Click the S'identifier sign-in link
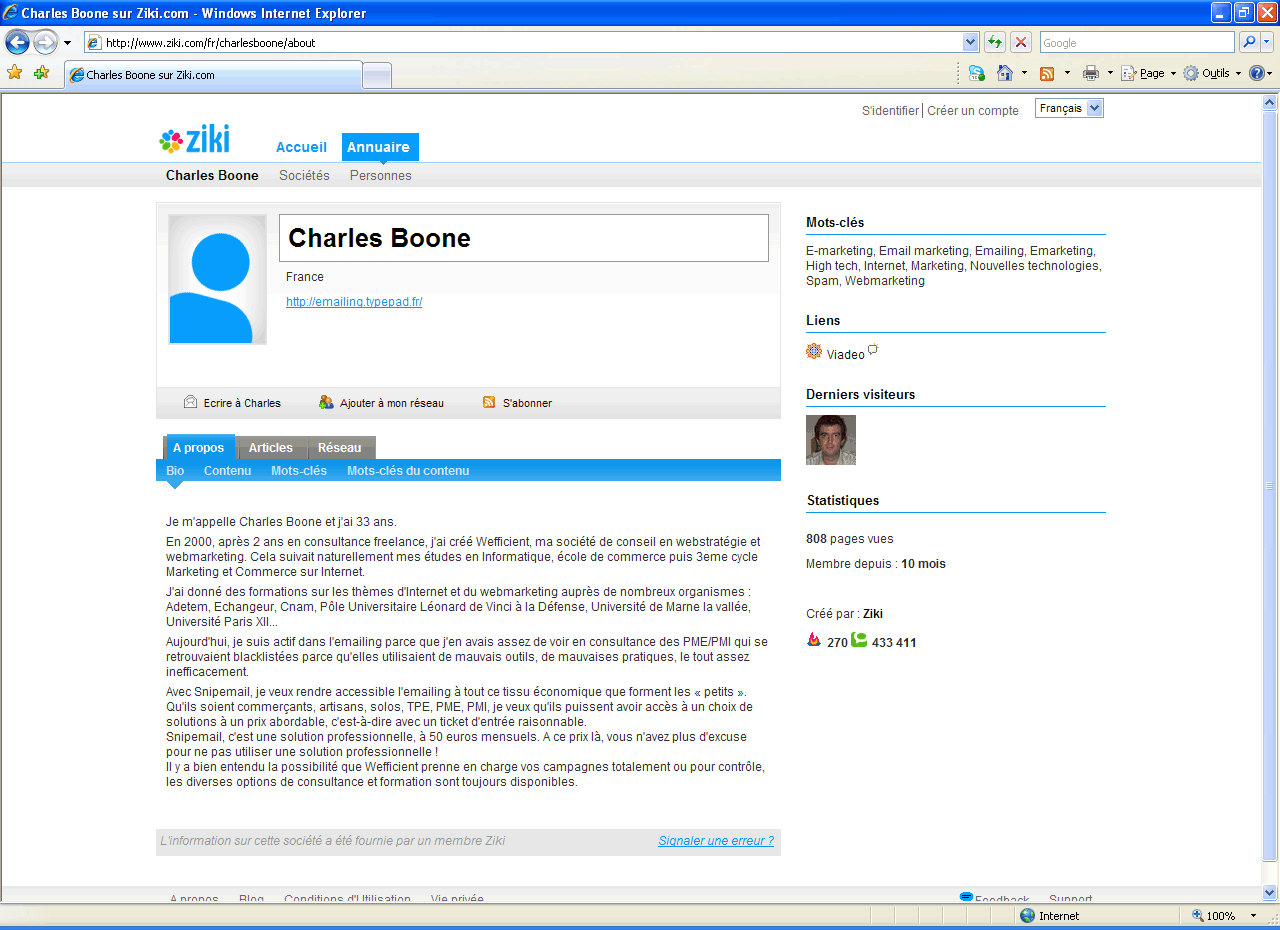 (x=890, y=111)
